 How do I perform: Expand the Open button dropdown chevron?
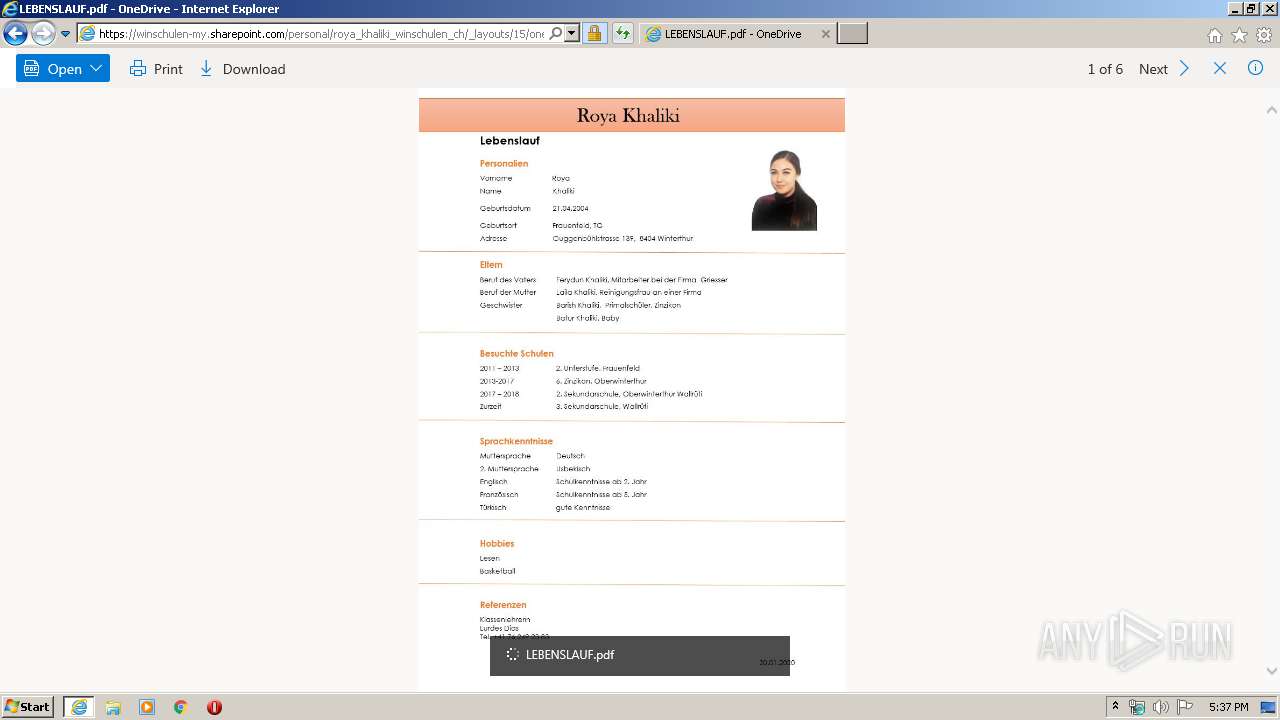pos(97,69)
